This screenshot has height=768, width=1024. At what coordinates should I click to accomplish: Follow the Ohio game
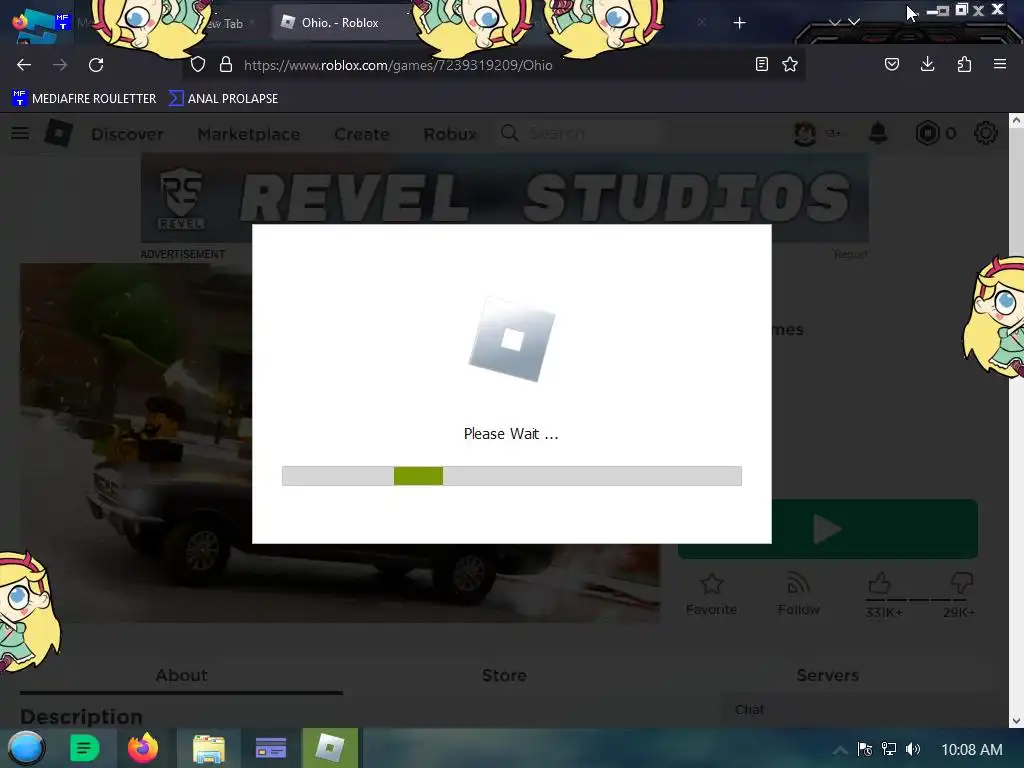pyautogui.click(x=799, y=594)
